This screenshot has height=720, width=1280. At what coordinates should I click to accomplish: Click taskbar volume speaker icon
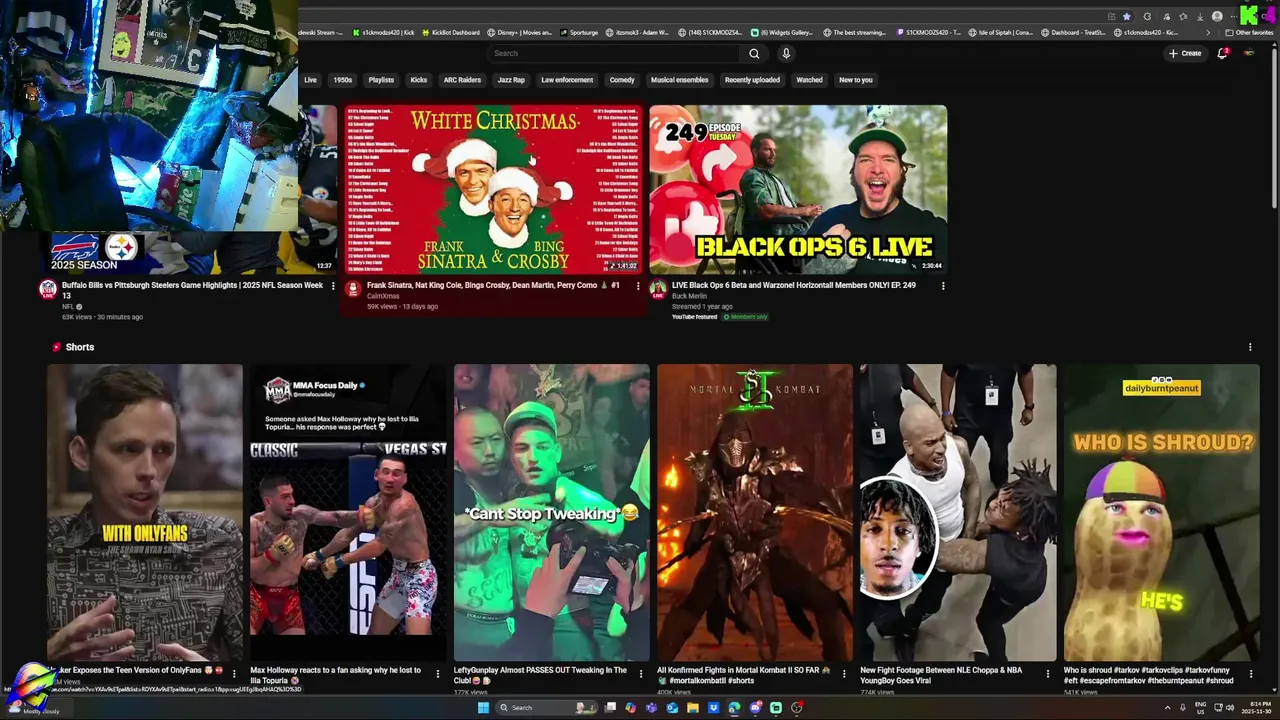1230,708
